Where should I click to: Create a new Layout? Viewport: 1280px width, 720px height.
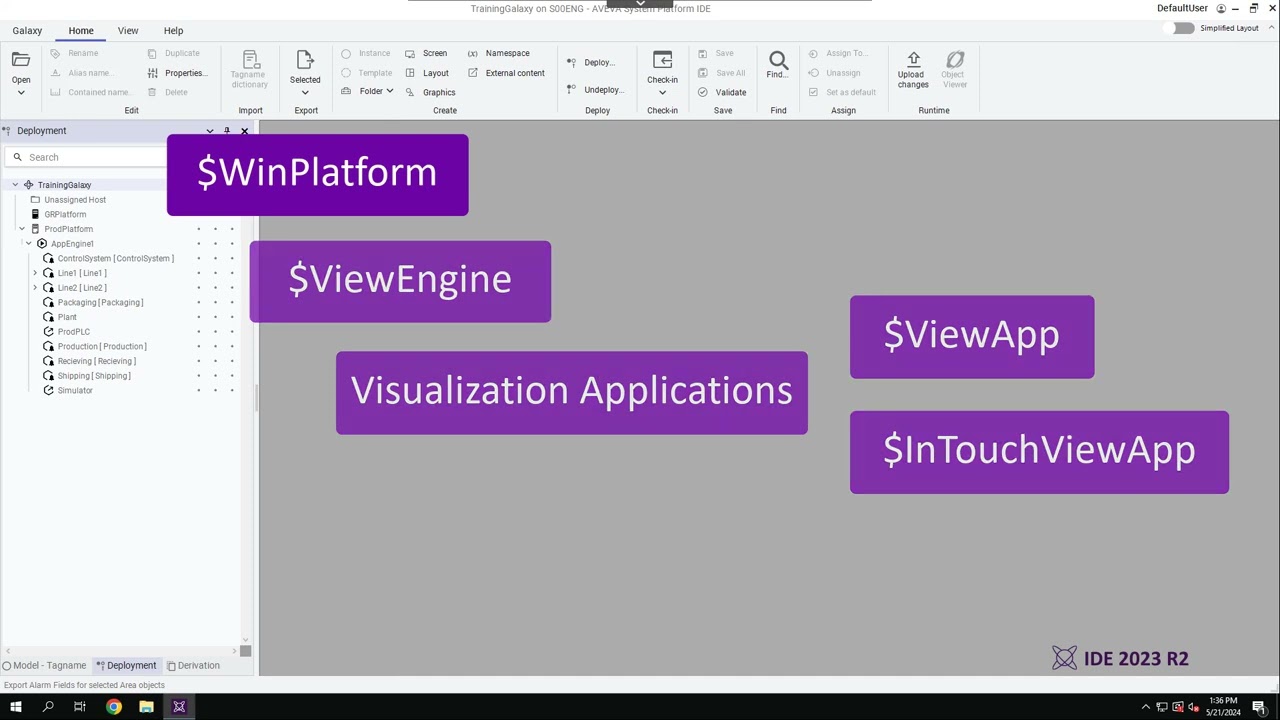[x=427, y=73]
